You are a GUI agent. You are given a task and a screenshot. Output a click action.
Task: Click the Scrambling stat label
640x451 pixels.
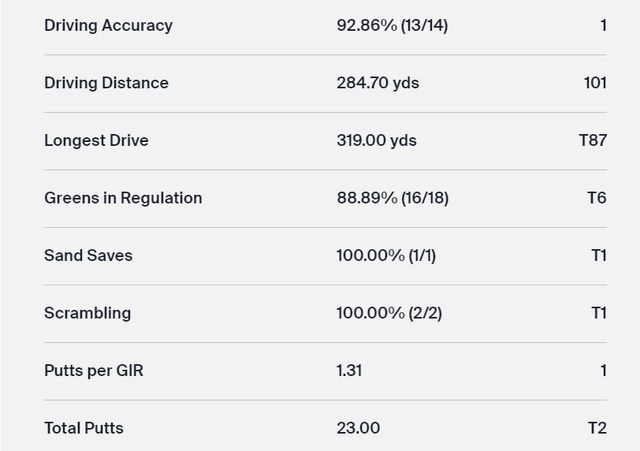pyautogui.click(x=87, y=313)
